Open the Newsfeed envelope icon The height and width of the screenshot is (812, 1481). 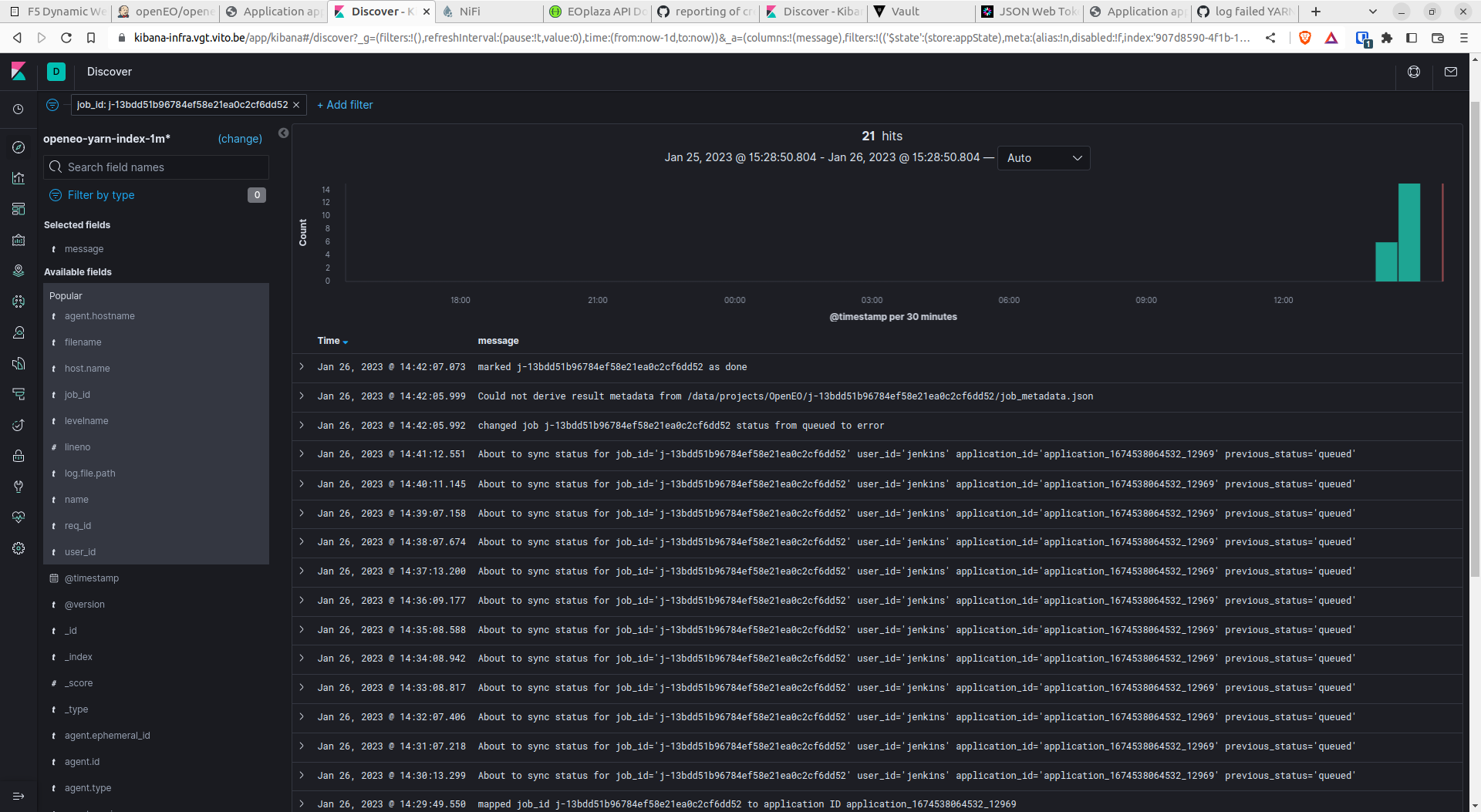click(1450, 71)
